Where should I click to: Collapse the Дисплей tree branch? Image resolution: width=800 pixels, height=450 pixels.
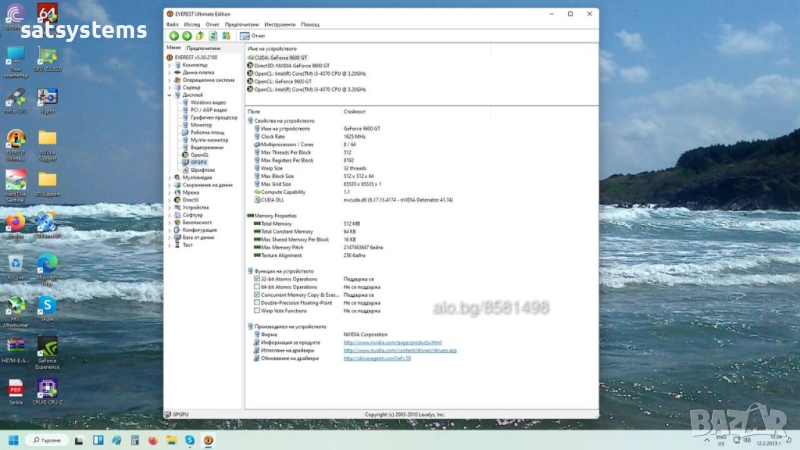click(x=169, y=95)
